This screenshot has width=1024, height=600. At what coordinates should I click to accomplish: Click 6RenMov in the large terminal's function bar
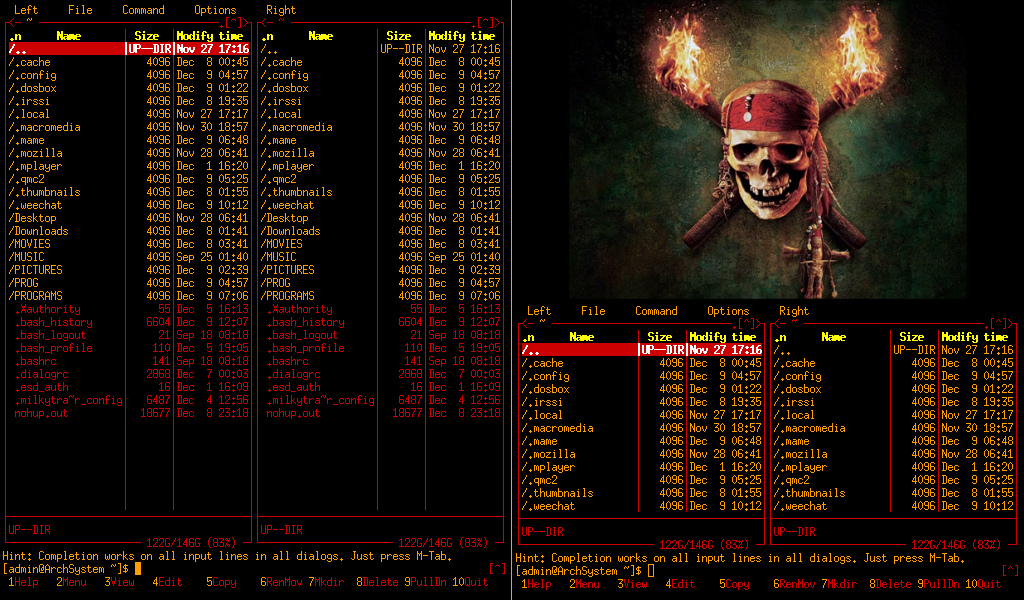click(282, 582)
